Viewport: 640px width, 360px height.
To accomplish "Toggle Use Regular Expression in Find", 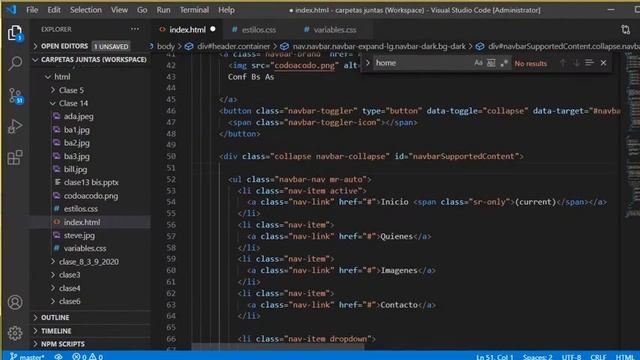I will (504, 63).
